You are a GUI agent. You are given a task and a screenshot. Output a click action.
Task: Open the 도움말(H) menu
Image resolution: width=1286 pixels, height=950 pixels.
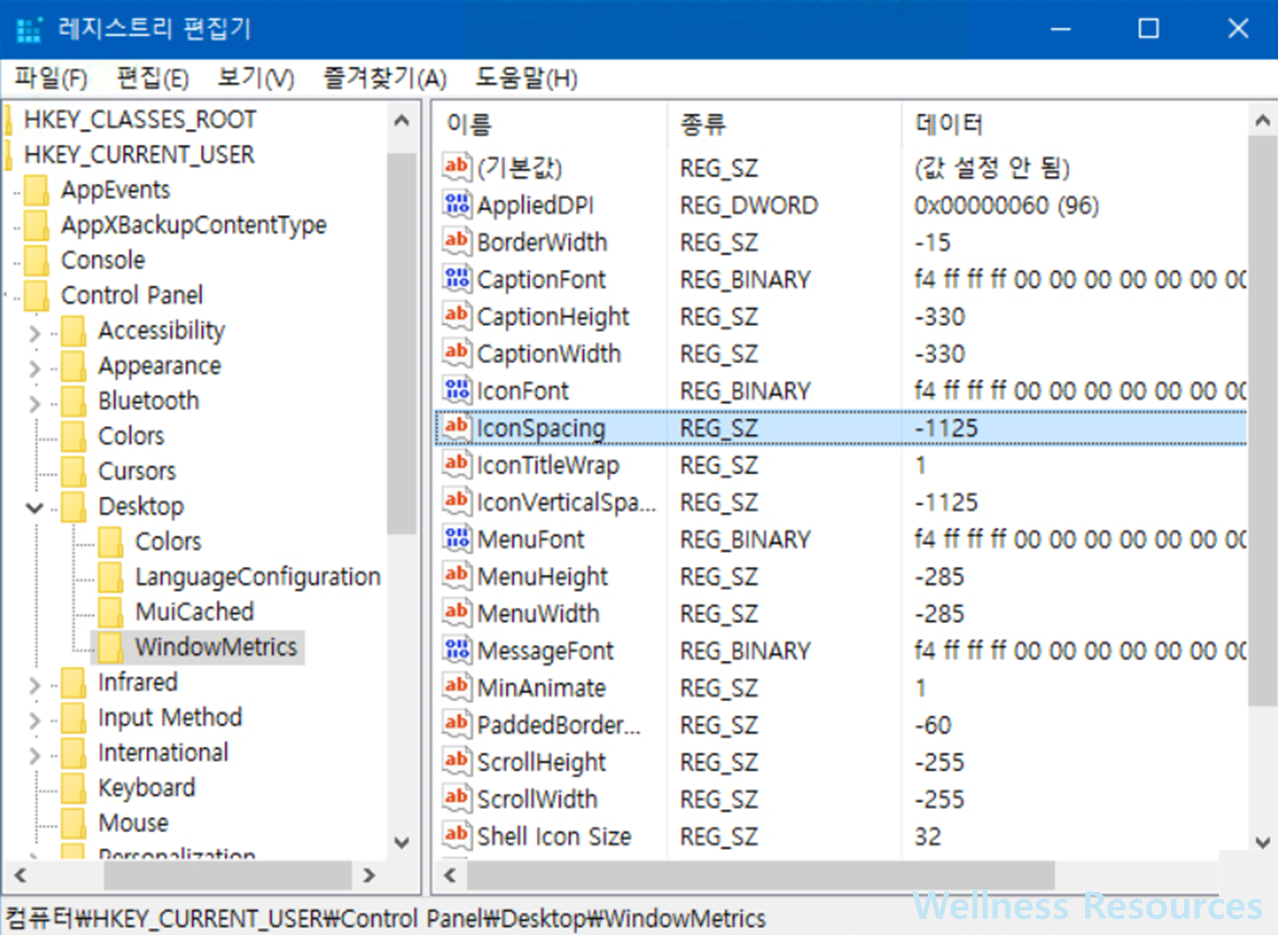526,78
